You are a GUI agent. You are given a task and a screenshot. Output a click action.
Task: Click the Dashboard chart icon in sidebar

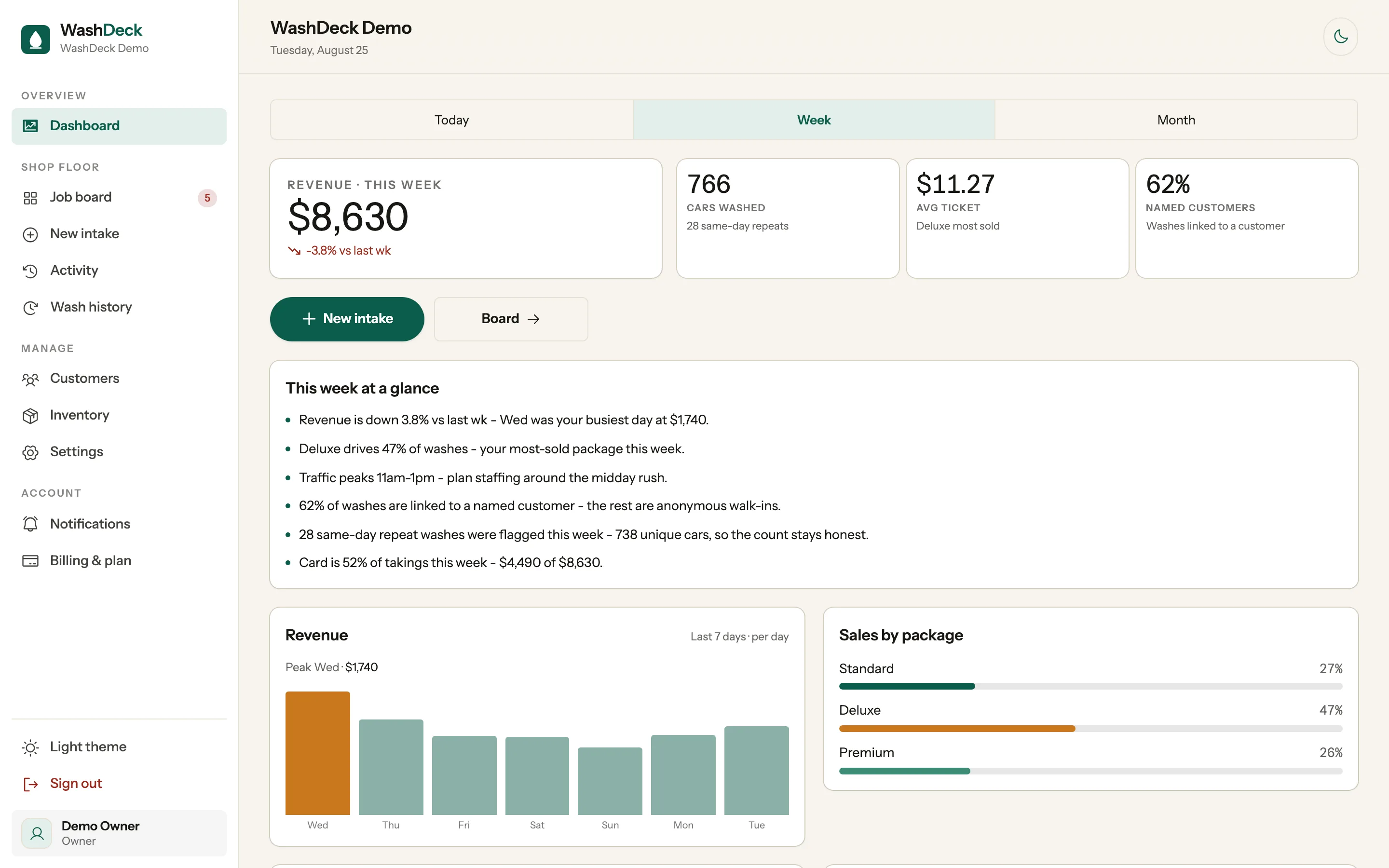click(x=30, y=126)
